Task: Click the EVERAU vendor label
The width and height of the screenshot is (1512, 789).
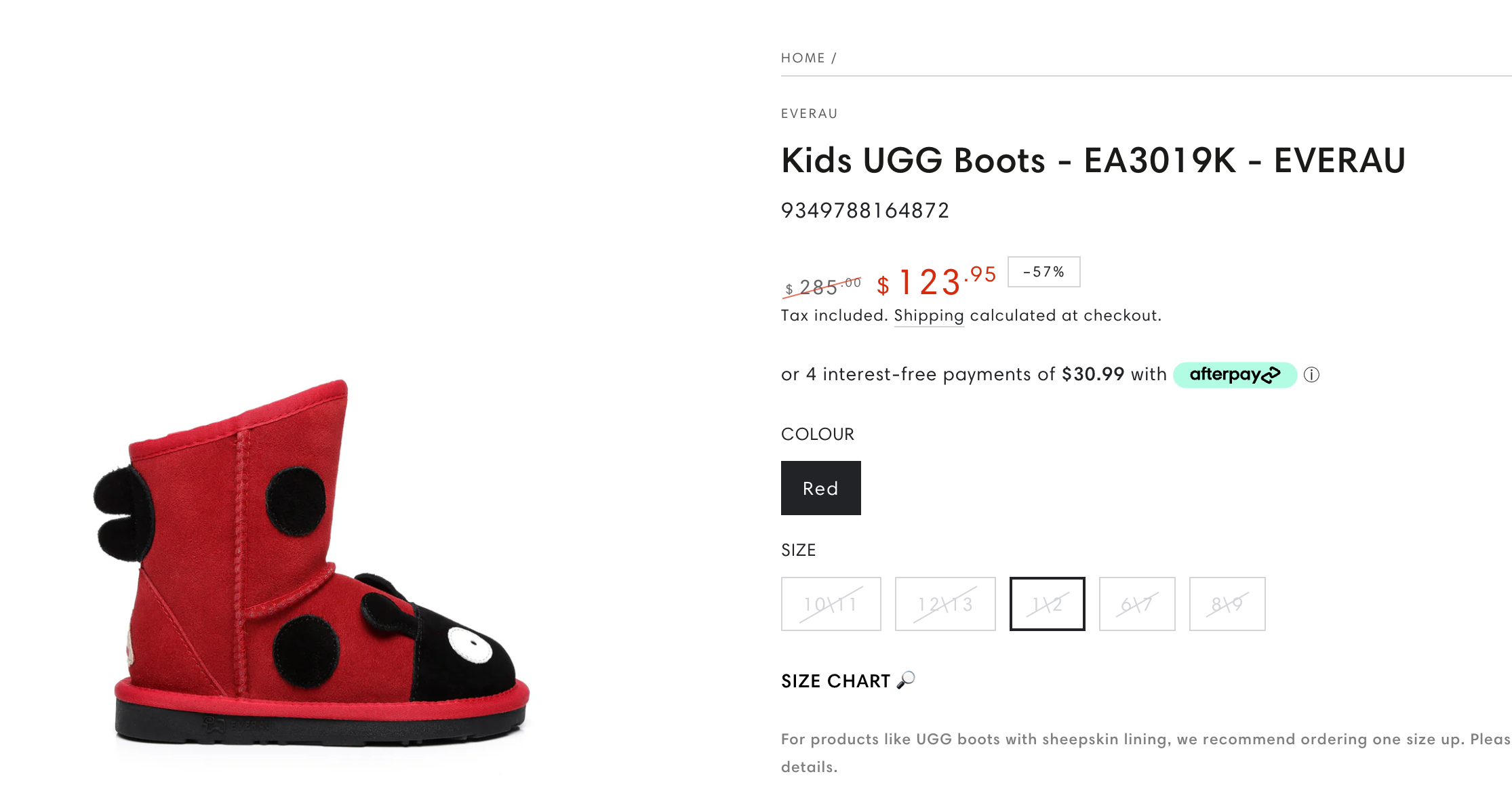Action: (809, 114)
